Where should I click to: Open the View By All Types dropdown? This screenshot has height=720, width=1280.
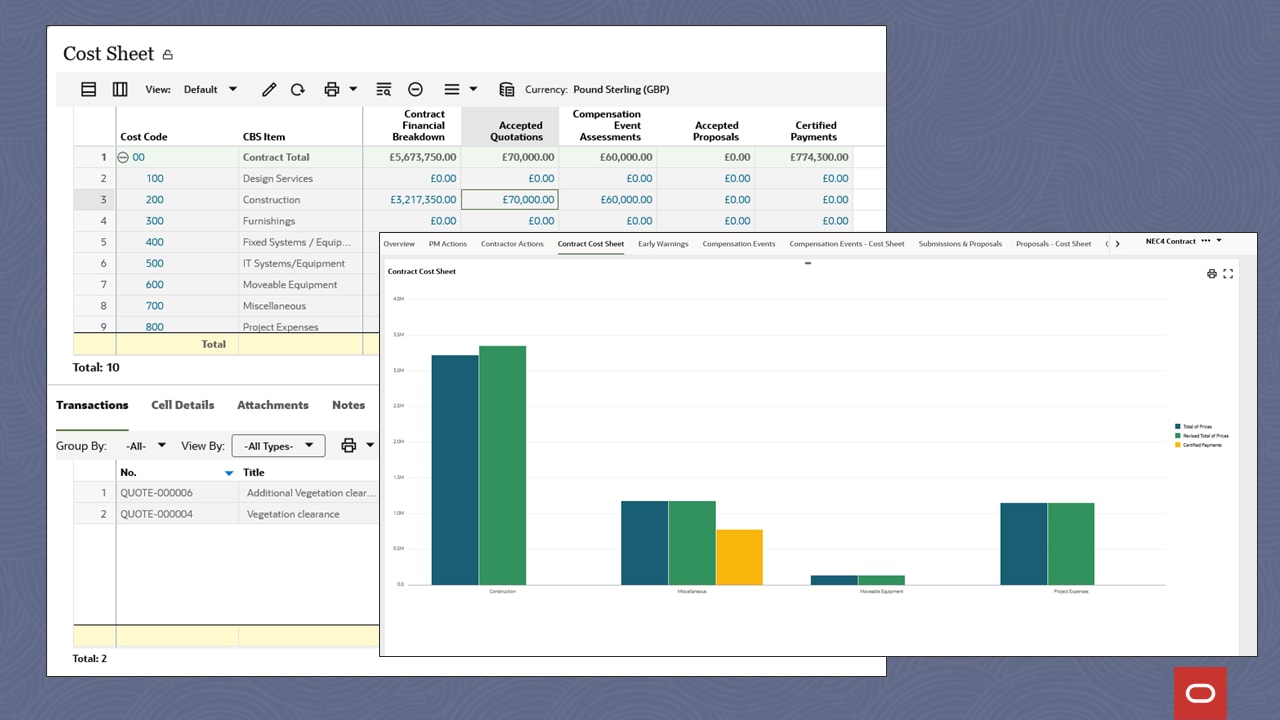pyautogui.click(x=278, y=446)
